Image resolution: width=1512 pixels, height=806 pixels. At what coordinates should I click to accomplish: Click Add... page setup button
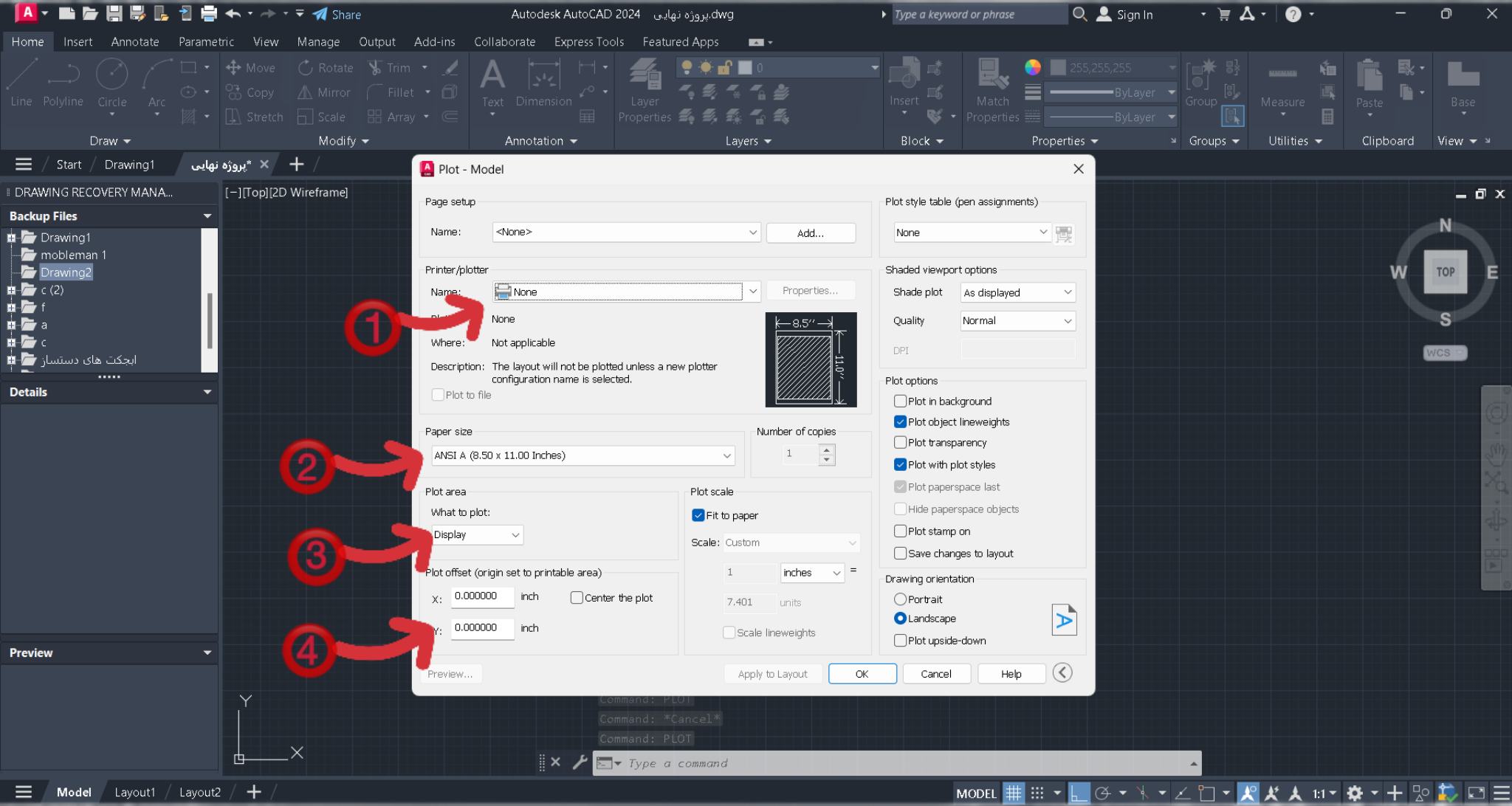click(811, 233)
